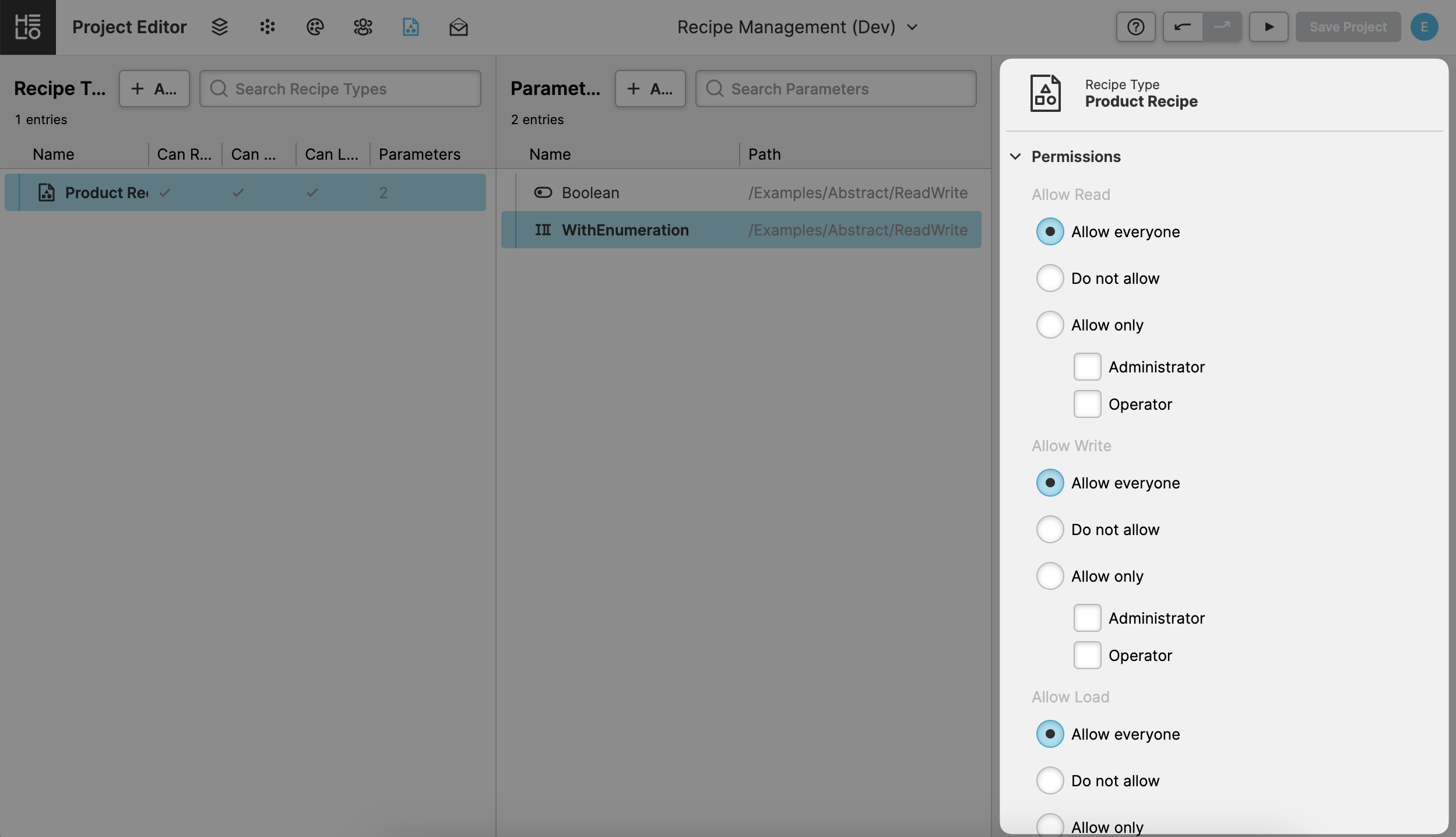This screenshot has height=837, width=1456.
Task: Click the help question mark button
Action: 1135,27
